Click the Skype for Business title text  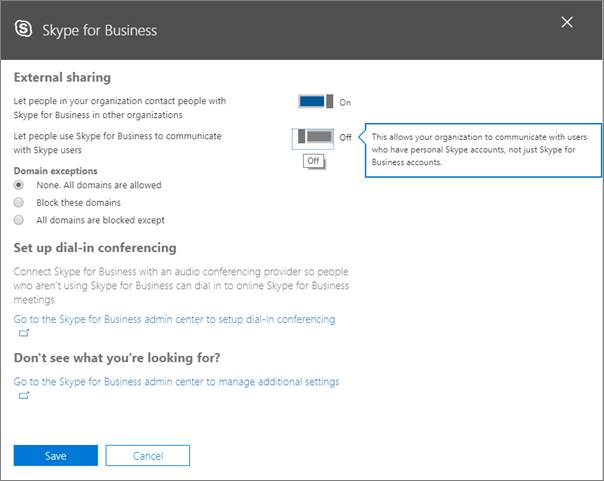(x=100, y=30)
